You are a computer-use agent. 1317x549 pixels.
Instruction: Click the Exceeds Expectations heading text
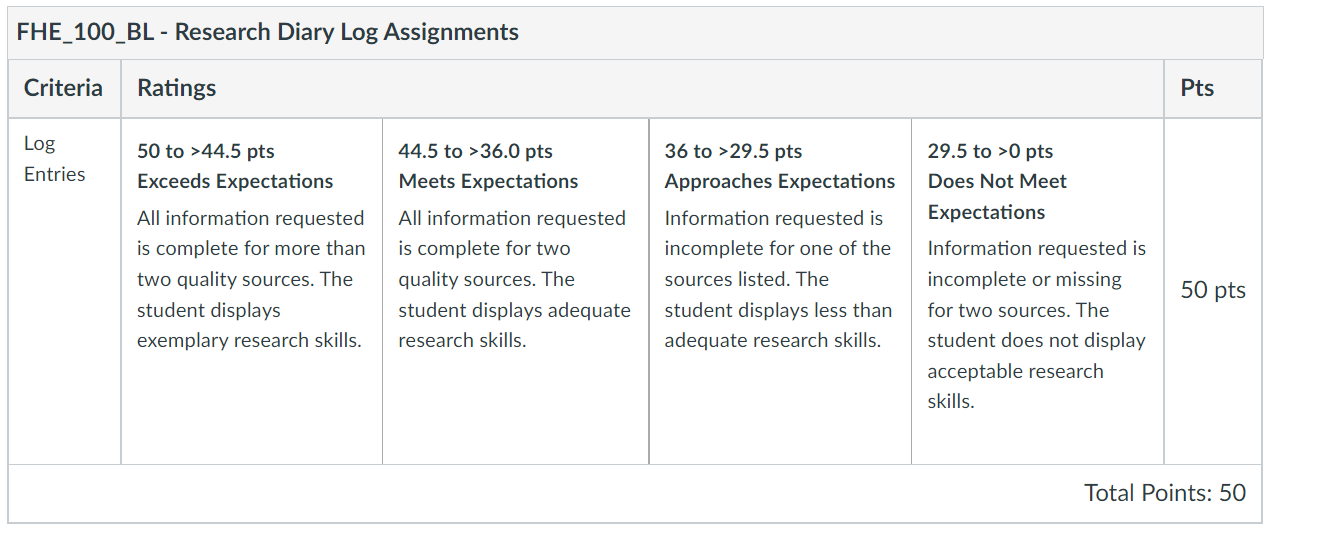(235, 181)
